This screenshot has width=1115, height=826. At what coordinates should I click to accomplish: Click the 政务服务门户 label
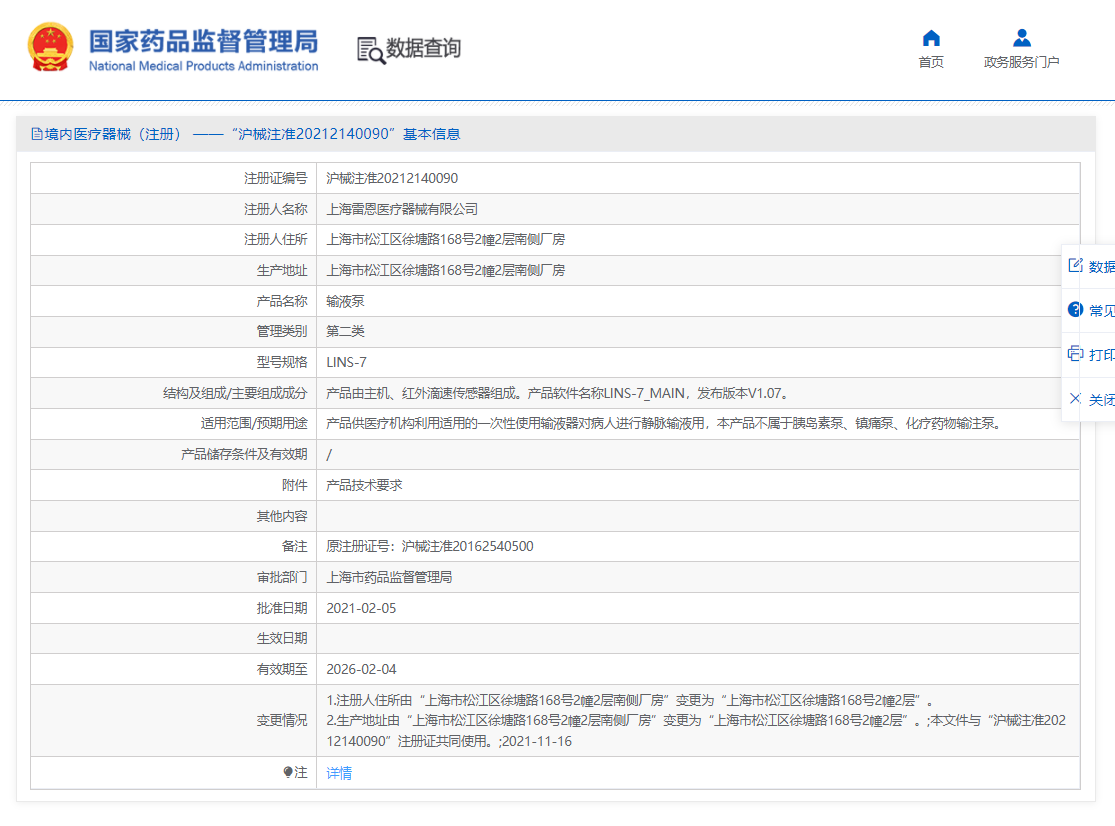click(x=1022, y=63)
